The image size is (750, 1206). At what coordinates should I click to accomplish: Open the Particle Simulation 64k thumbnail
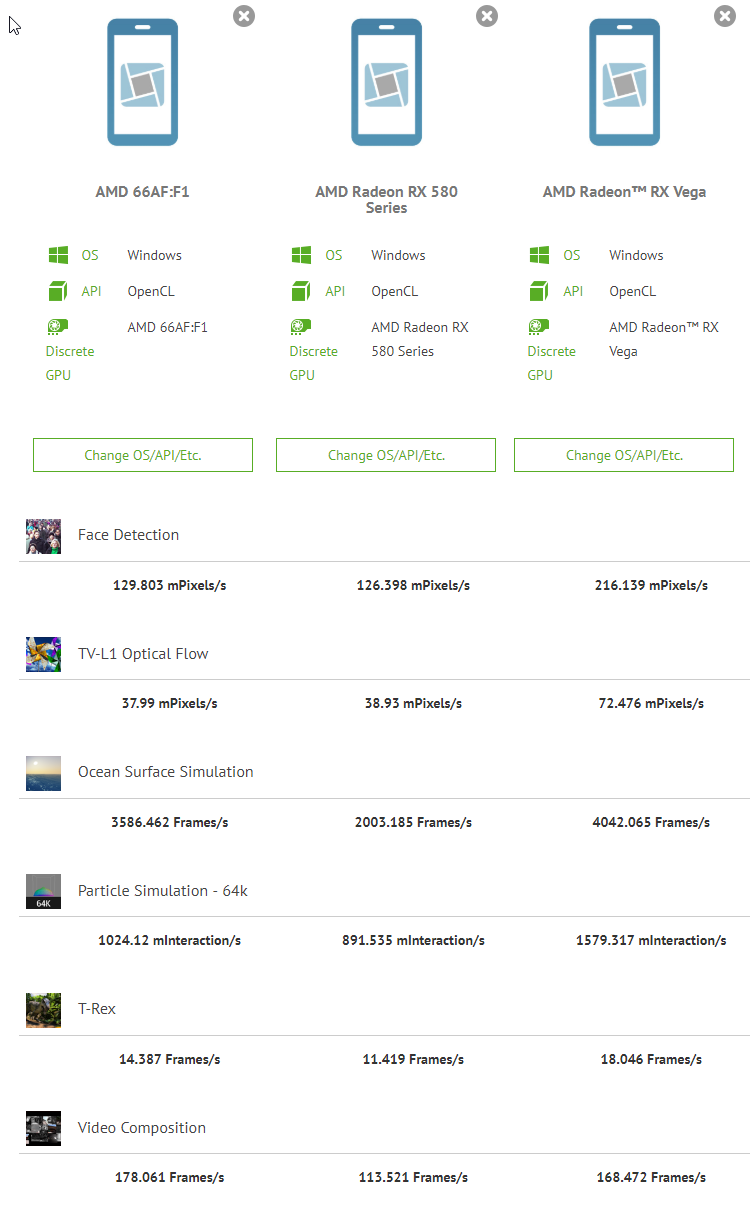(x=43, y=891)
